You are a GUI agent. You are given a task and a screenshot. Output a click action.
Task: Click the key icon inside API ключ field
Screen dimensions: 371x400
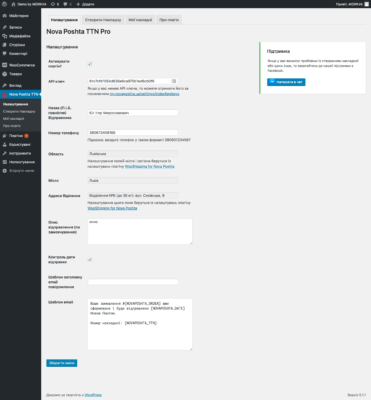[x=174, y=81]
